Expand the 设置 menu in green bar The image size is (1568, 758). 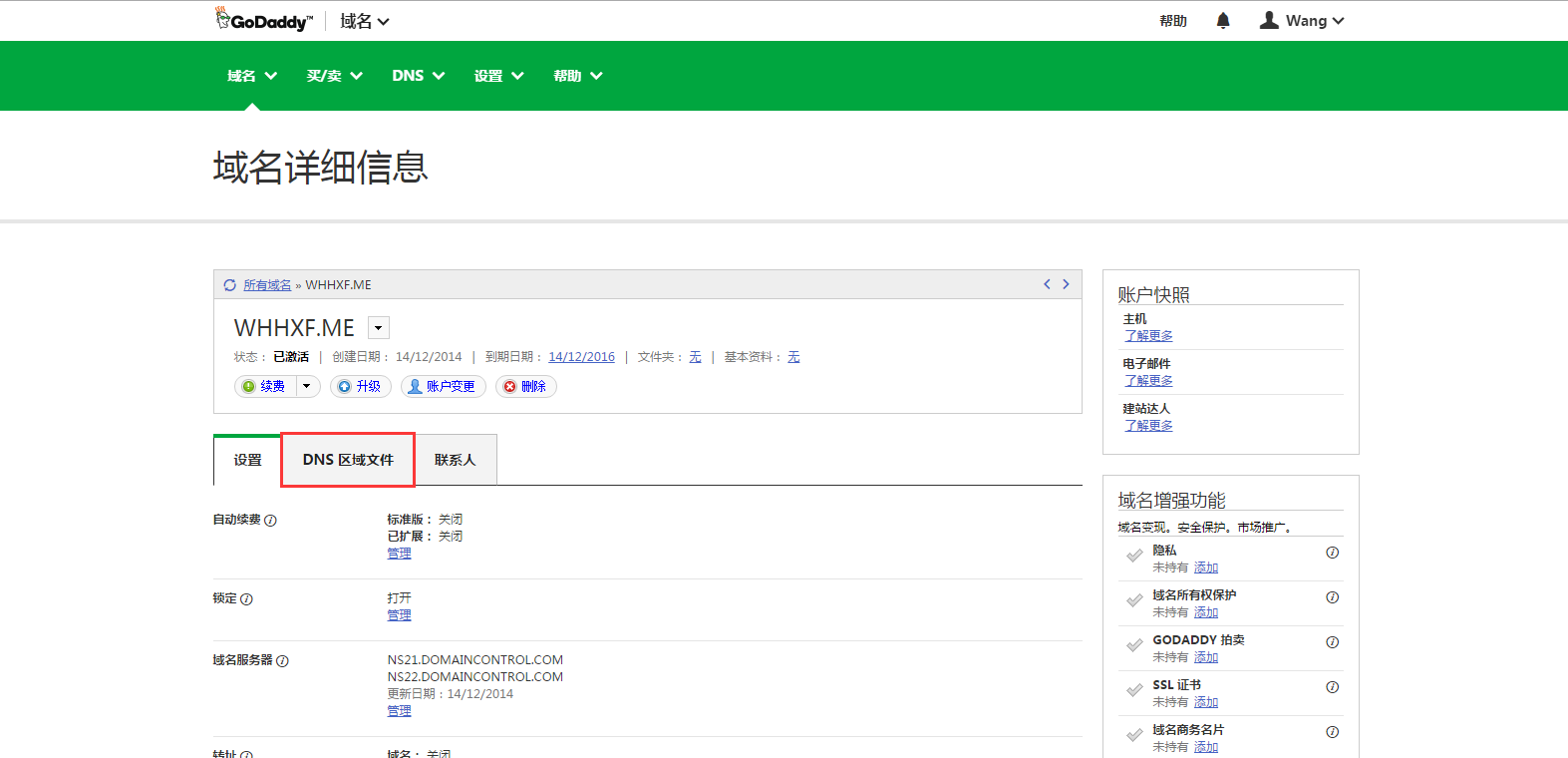coord(499,76)
